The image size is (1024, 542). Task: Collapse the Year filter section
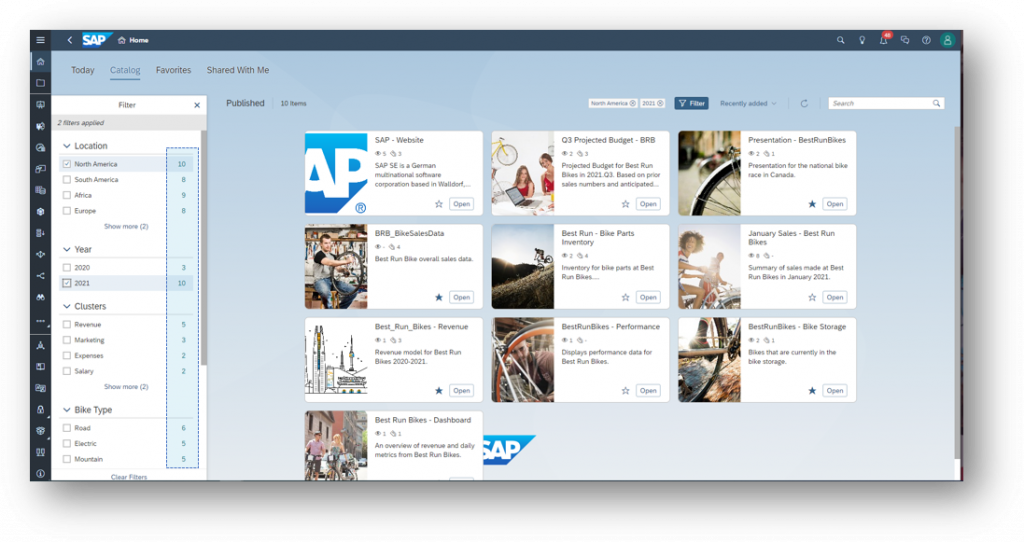coord(67,249)
